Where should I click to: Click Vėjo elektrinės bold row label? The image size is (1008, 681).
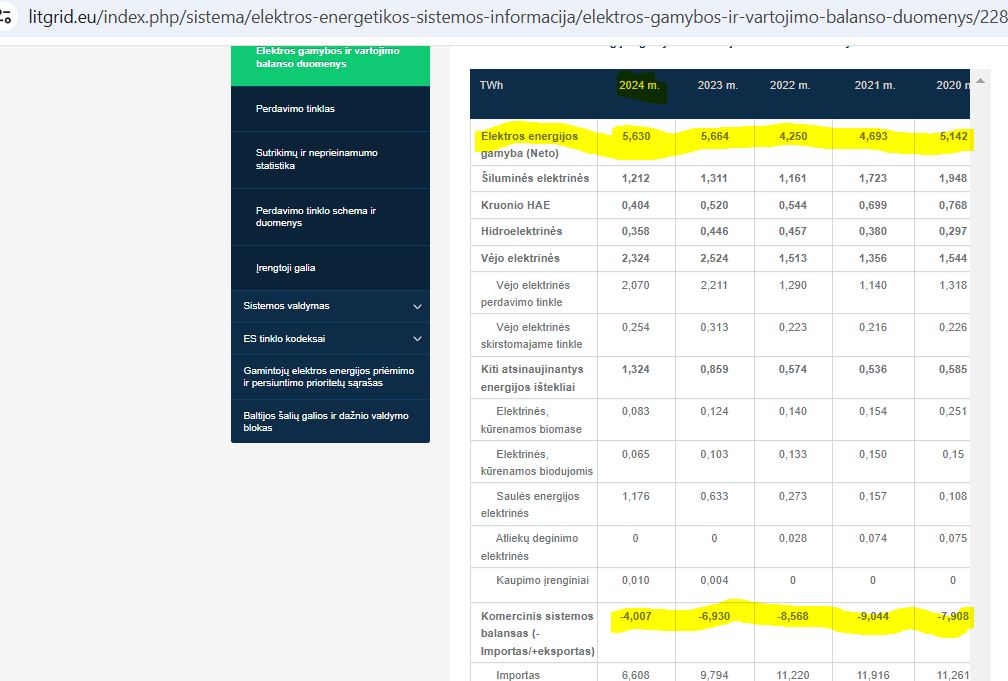[520, 258]
